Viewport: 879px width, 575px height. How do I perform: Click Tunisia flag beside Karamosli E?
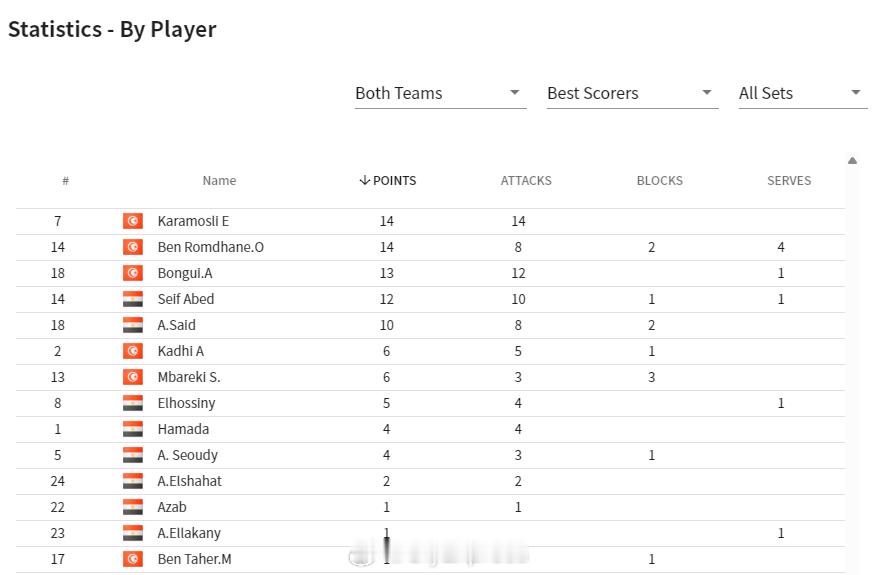[x=133, y=221]
